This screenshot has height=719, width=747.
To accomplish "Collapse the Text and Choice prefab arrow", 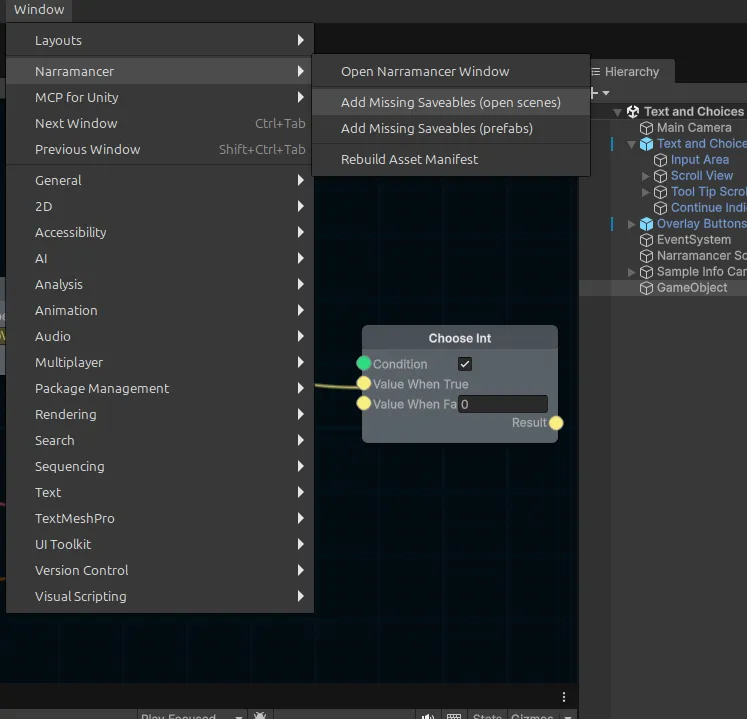I will (x=631, y=144).
